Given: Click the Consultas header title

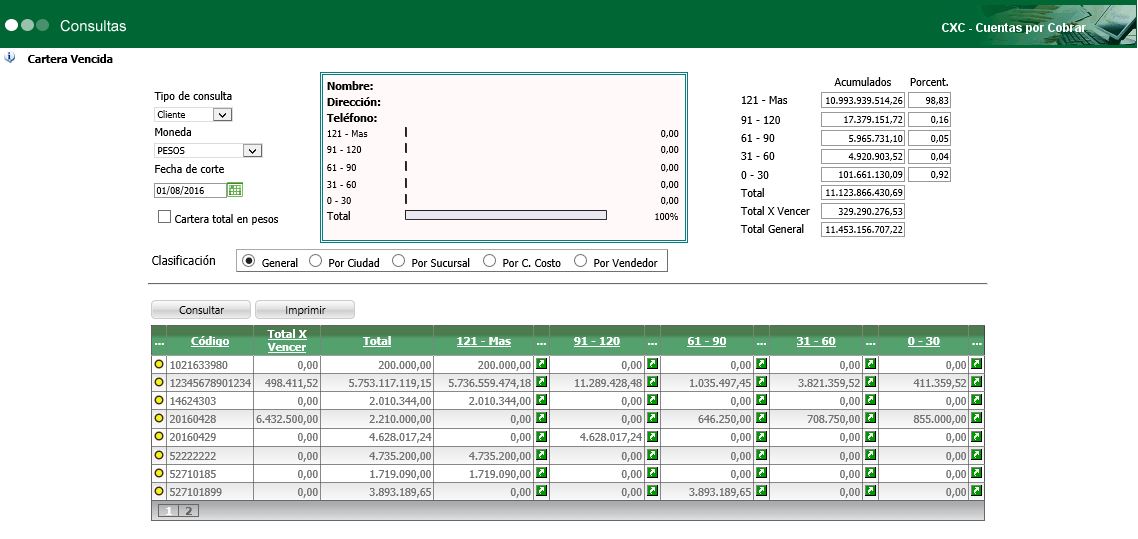Looking at the screenshot, I should [x=93, y=26].
